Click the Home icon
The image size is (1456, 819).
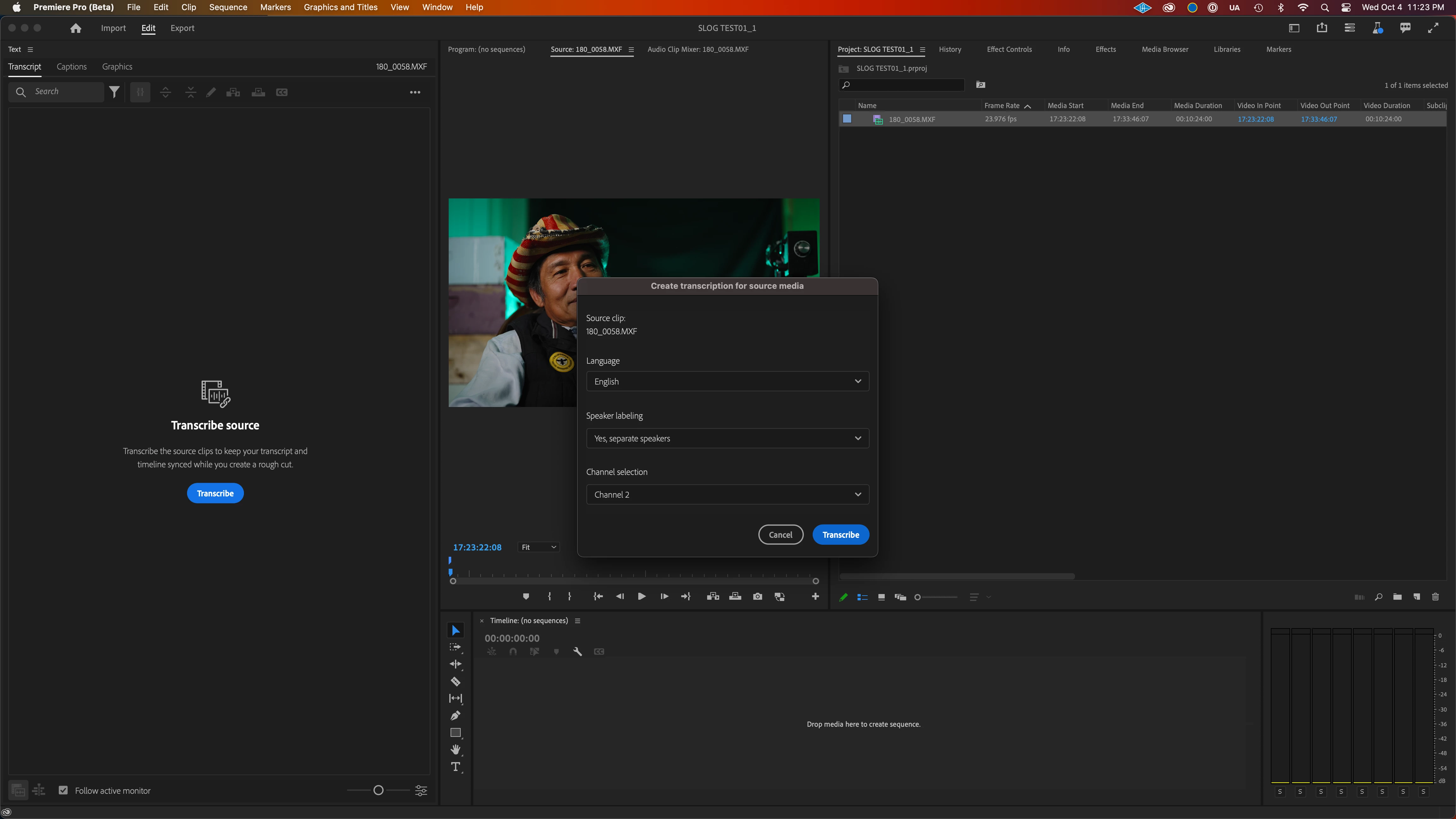click(76, 28)
